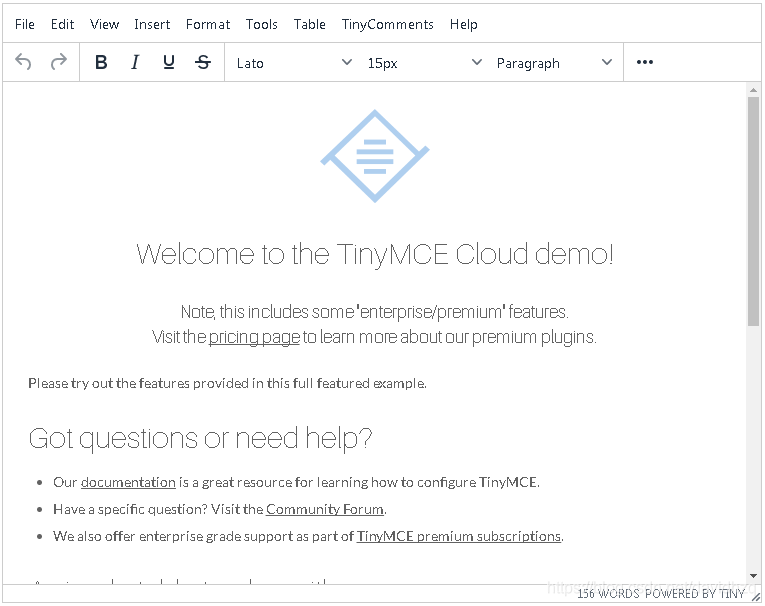This screenshot has width=765, height=606.
Task: Click the POWERED BY TINY link
Action: (x=695, y=594)
